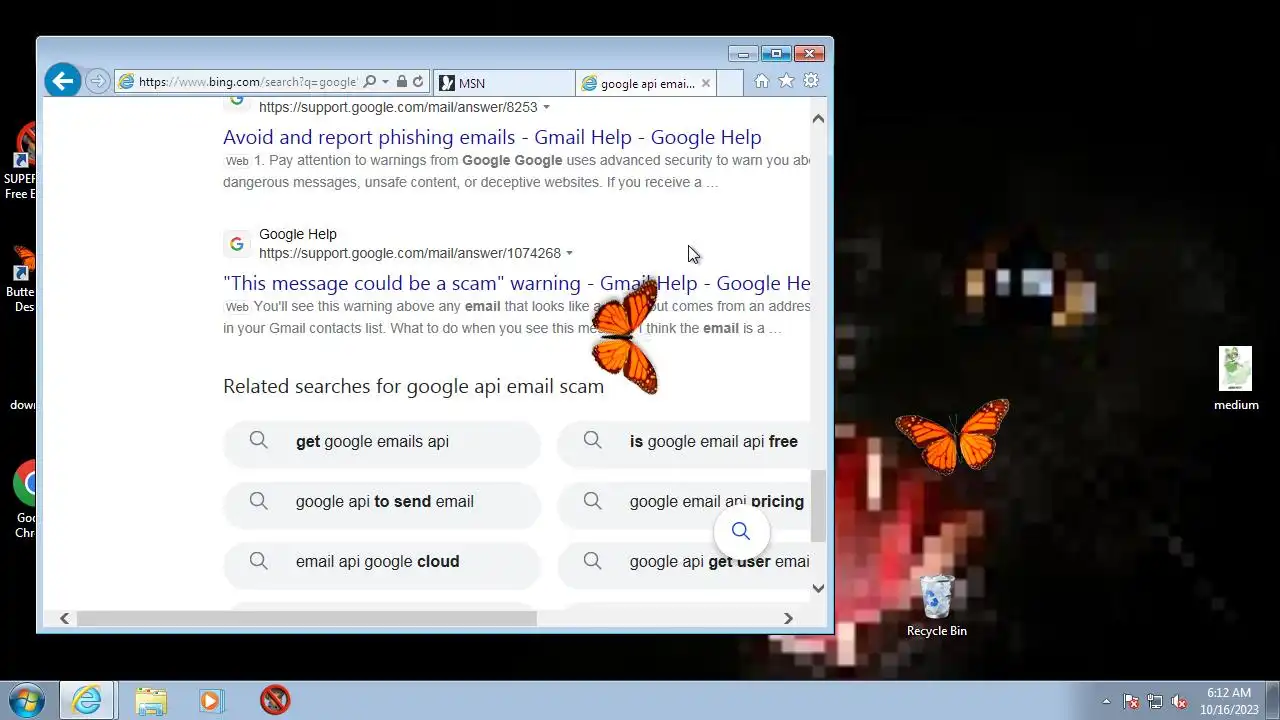
Task: Expand dropdown beside mail/answer/1074268 URL
Action: pyautogui.click(x=569, y=253)
